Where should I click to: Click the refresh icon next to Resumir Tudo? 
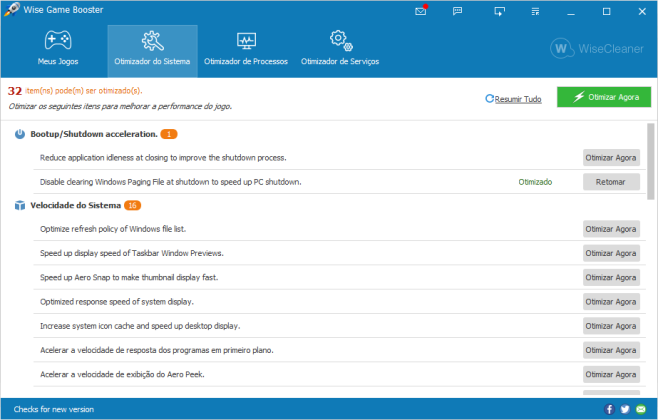click(489, 99)
